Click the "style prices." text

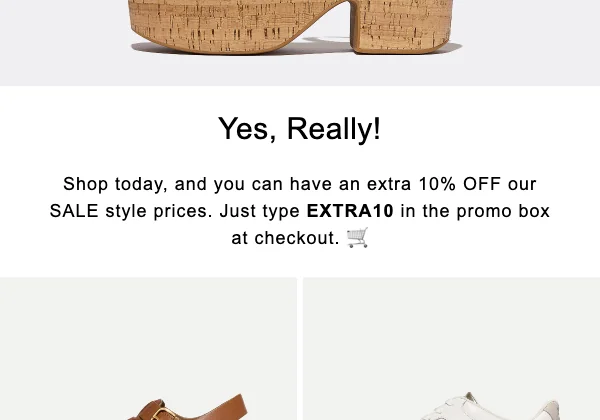point(159,211)
